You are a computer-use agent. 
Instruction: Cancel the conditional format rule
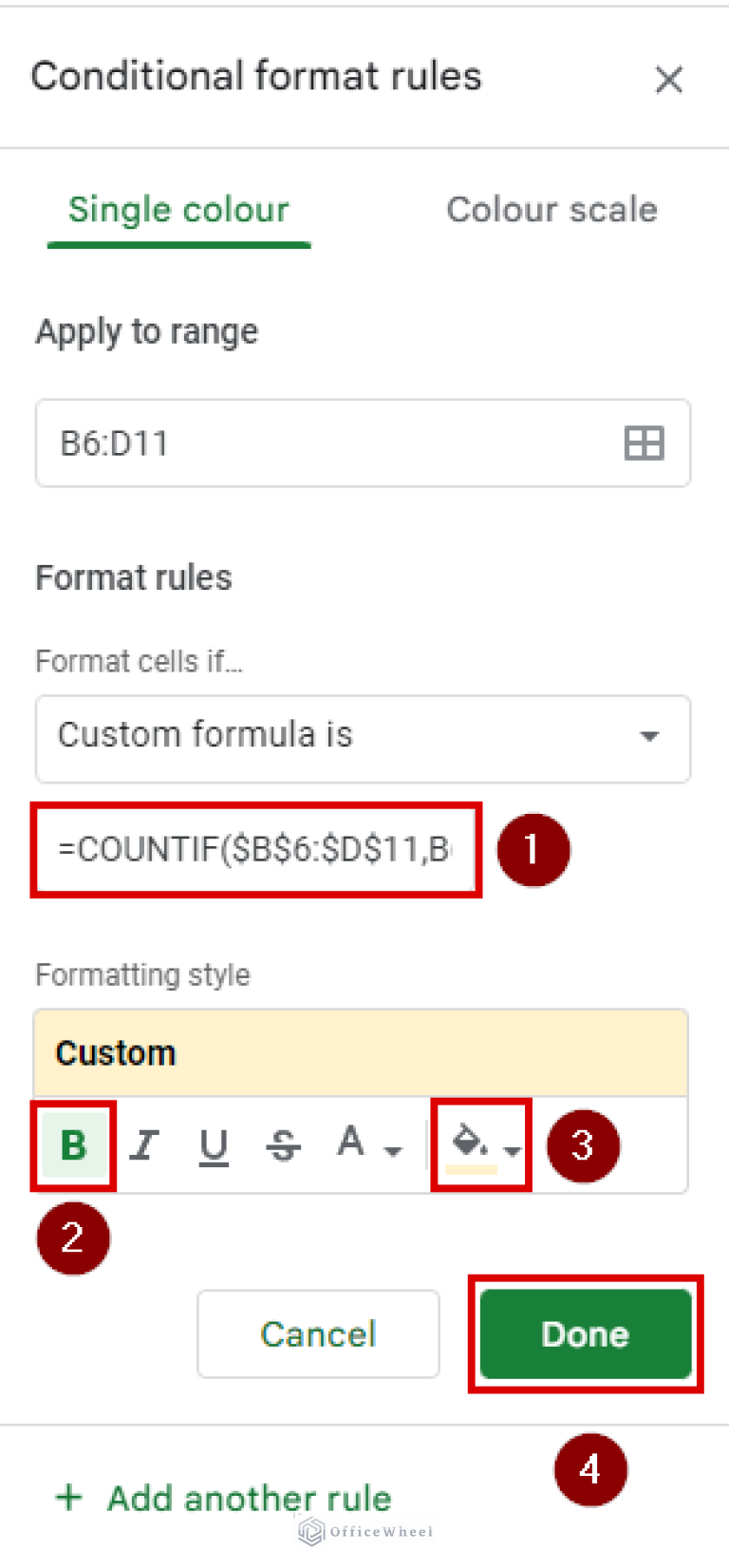318,1333
